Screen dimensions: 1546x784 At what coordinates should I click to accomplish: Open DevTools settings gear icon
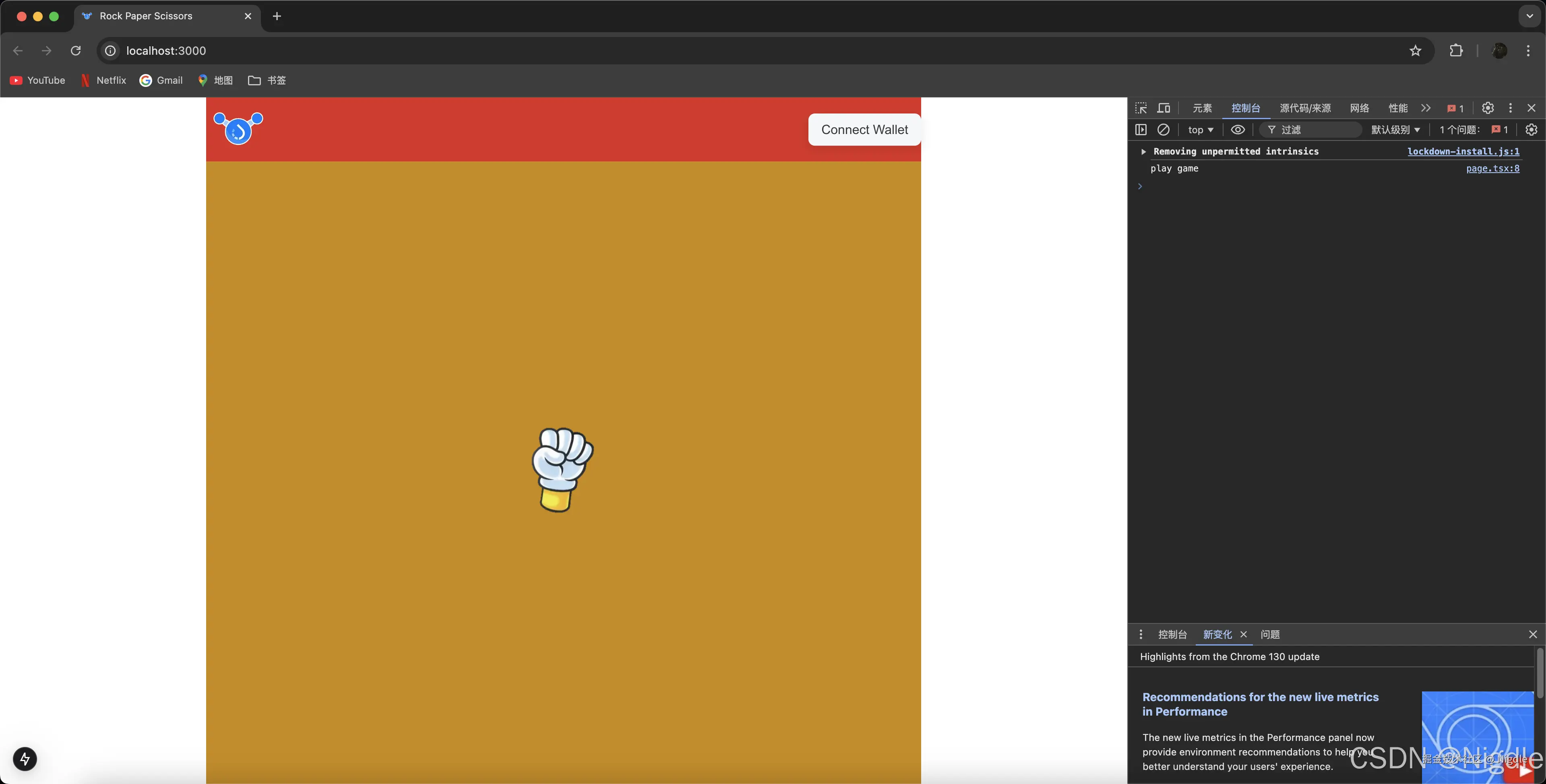1487,108
